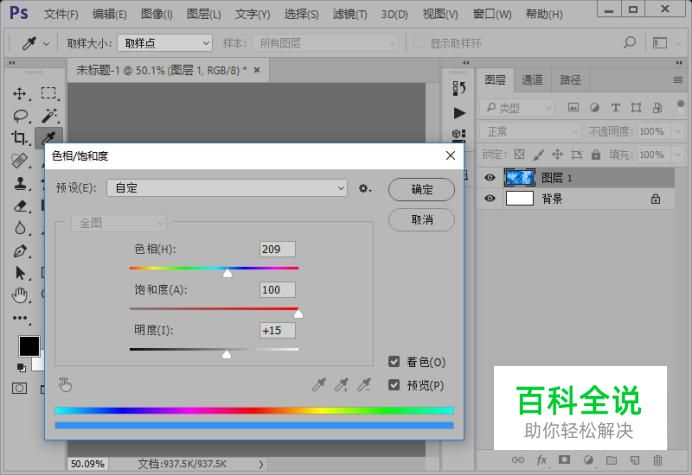Open the extra tools ellipsis
Screen dimensions: 692x475
click(x=20, y=318)
